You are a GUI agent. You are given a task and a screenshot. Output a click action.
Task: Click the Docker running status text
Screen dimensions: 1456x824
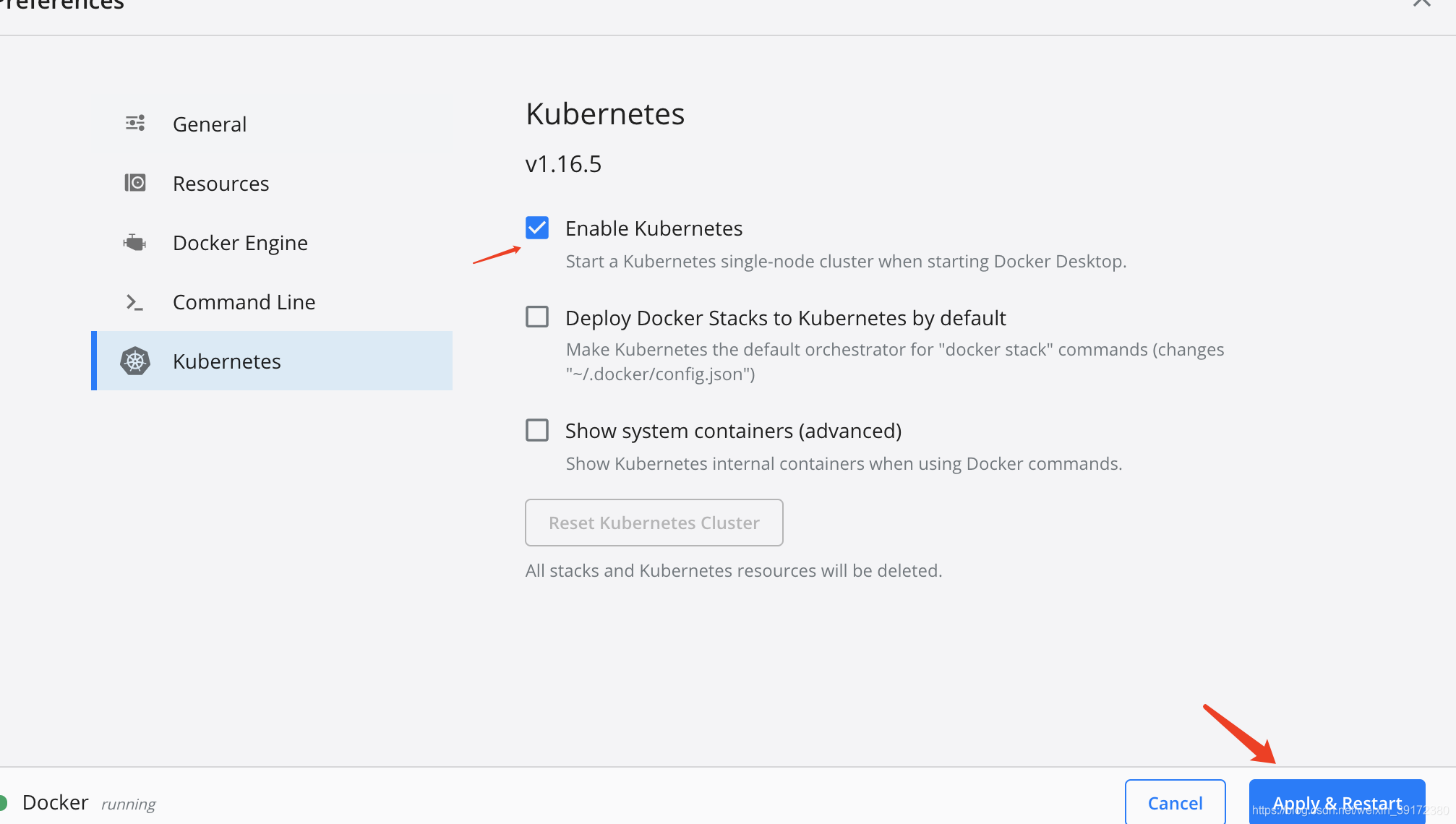(128, 804)
